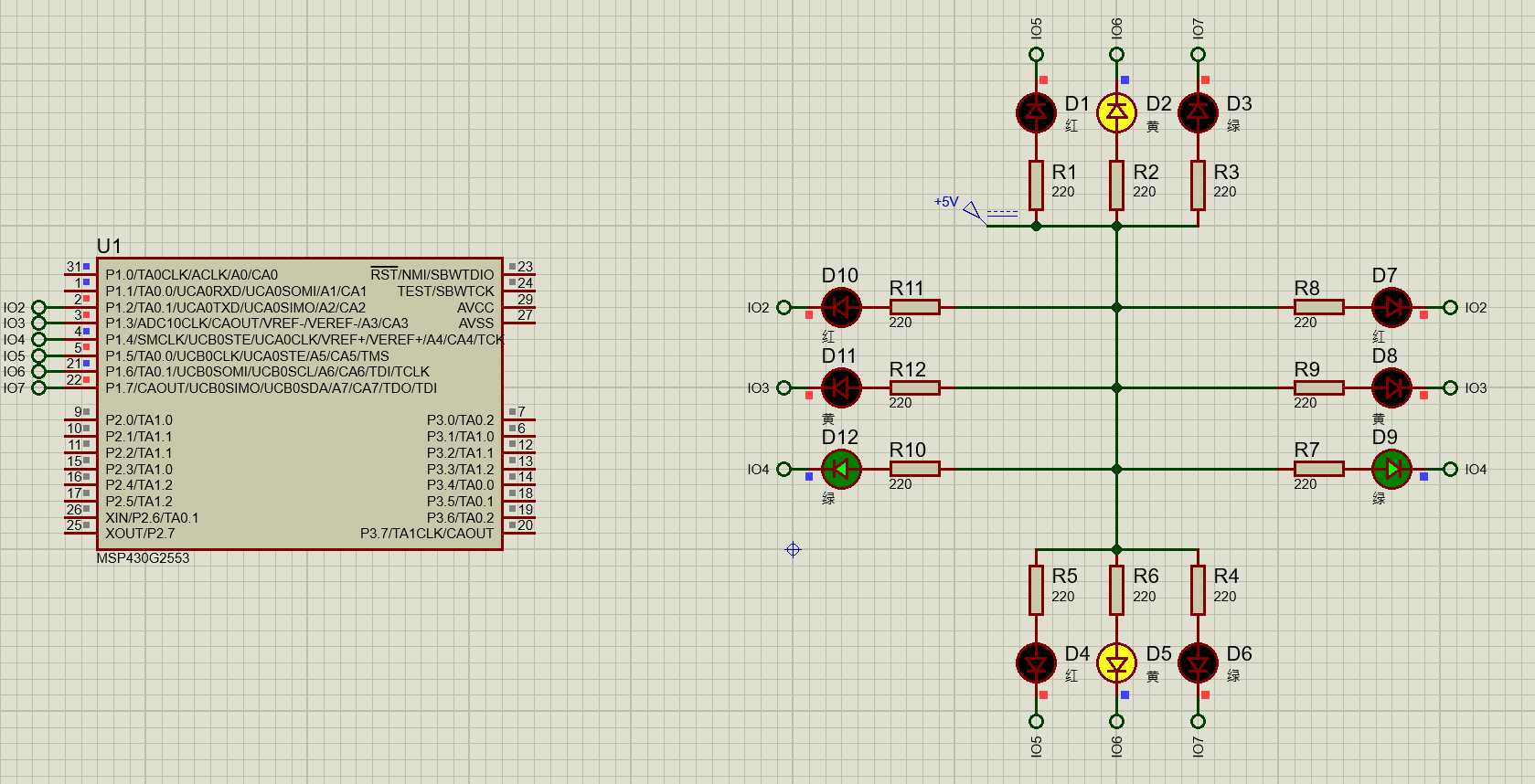Select resistor R2 body
Screen dimensions: 1535x784
(1116, 185)
